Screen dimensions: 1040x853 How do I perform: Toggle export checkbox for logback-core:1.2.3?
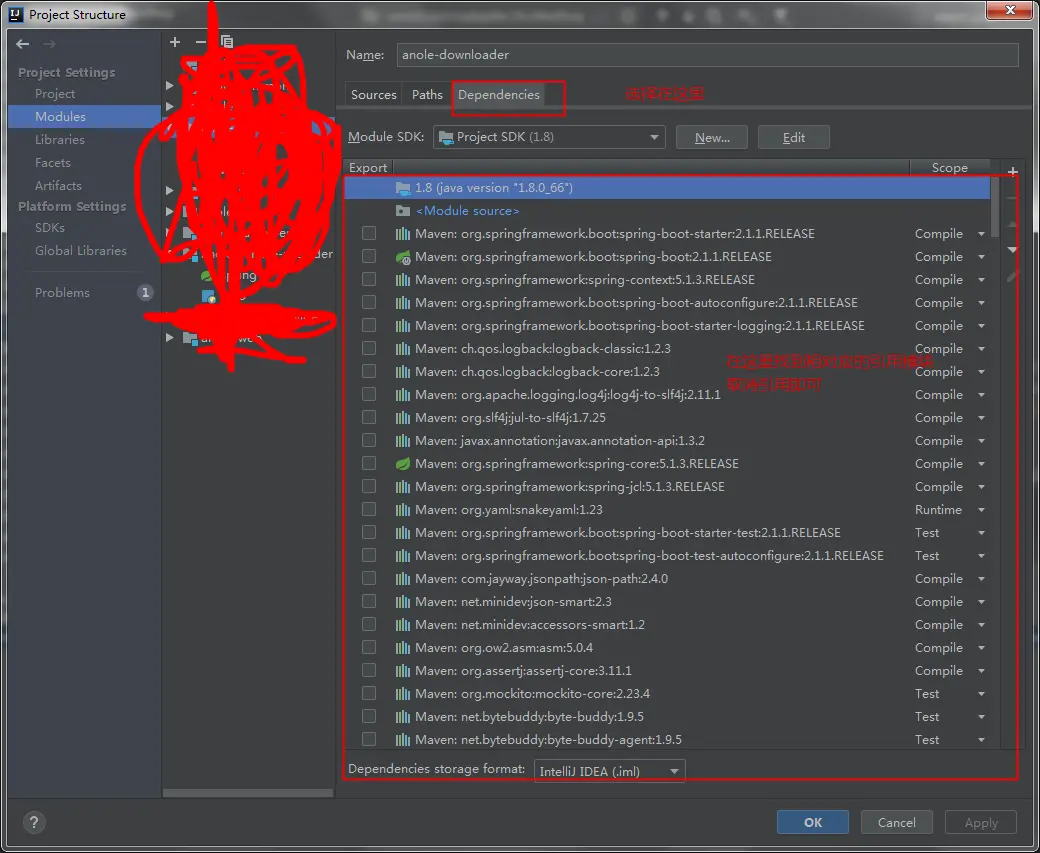tap(369, 371)
